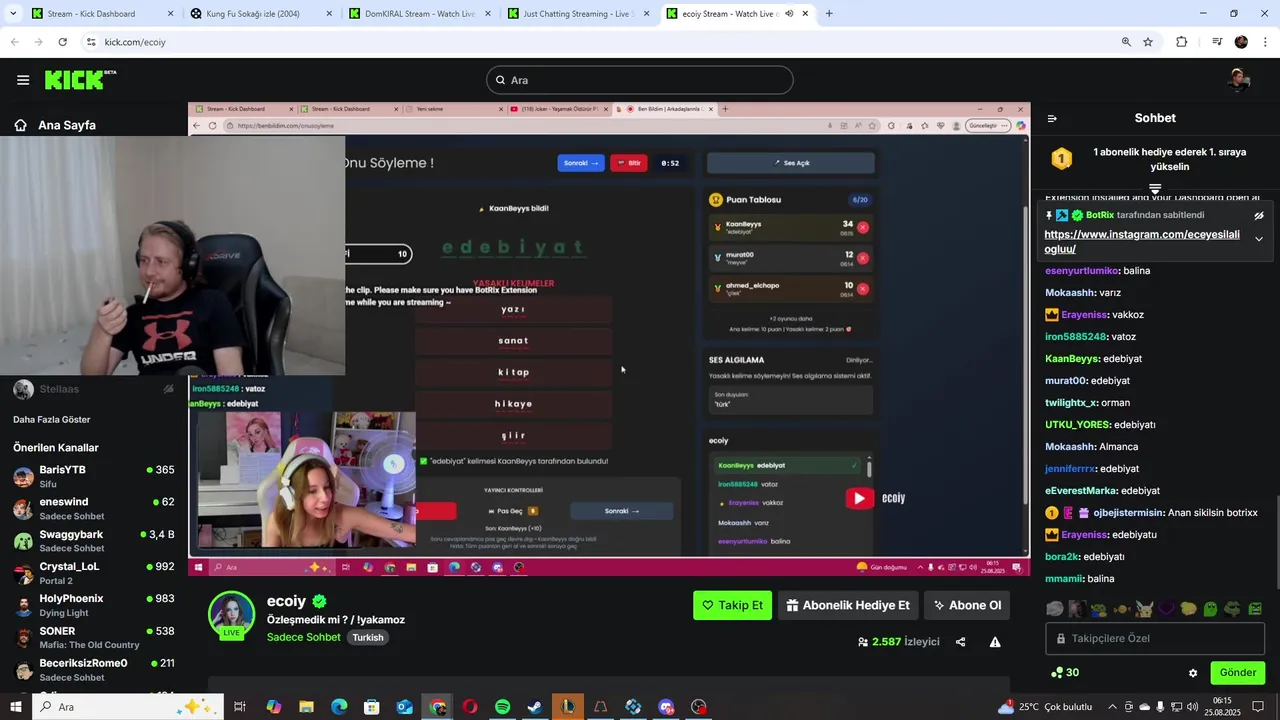
Task: Open Spotify from taskbar
Action: pyautogui.click(x=503, y=707)
